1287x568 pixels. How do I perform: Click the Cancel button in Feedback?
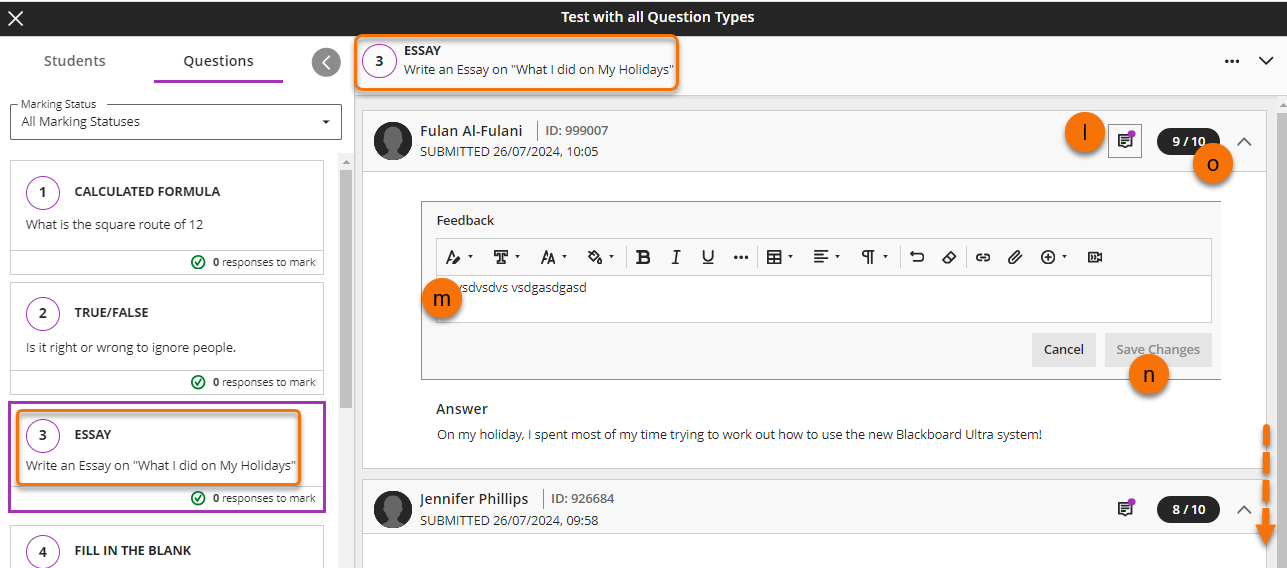[1063, 349]
